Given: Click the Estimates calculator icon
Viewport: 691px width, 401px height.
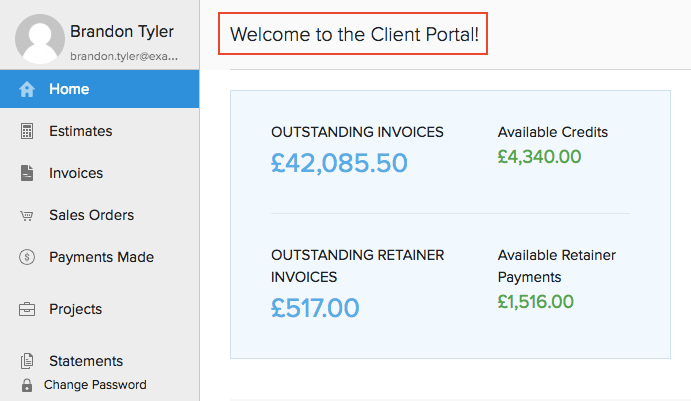Looking at the screenshot, I should pos(27,131).
